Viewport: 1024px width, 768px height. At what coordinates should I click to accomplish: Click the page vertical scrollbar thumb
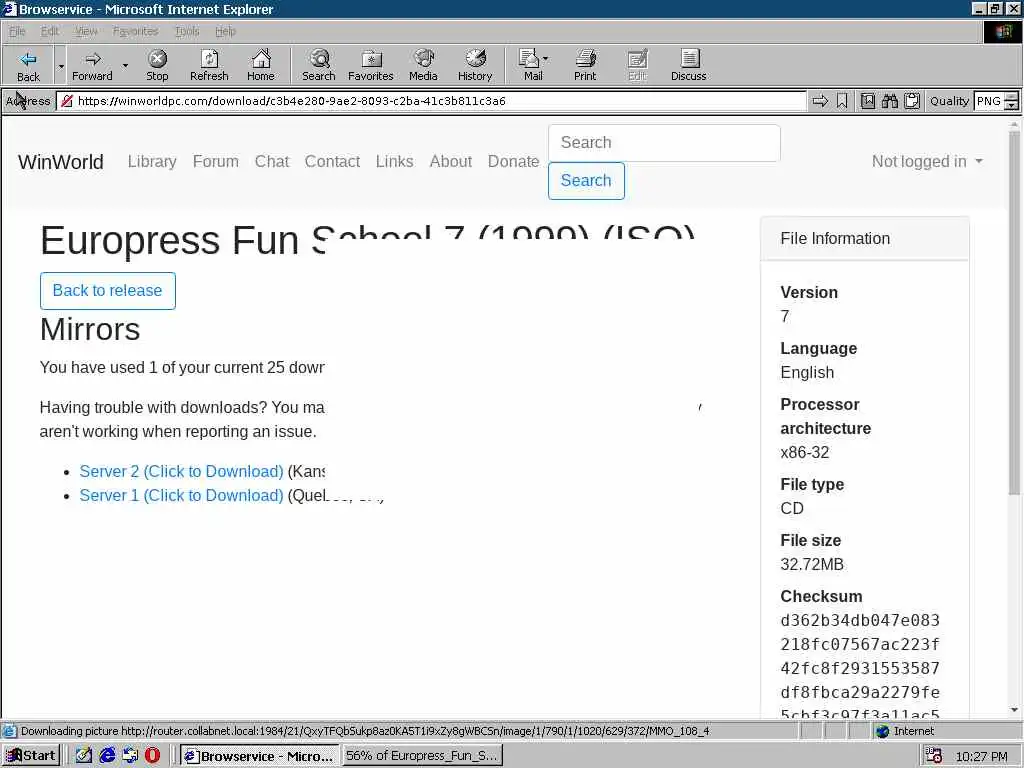tap(1014, 313)
